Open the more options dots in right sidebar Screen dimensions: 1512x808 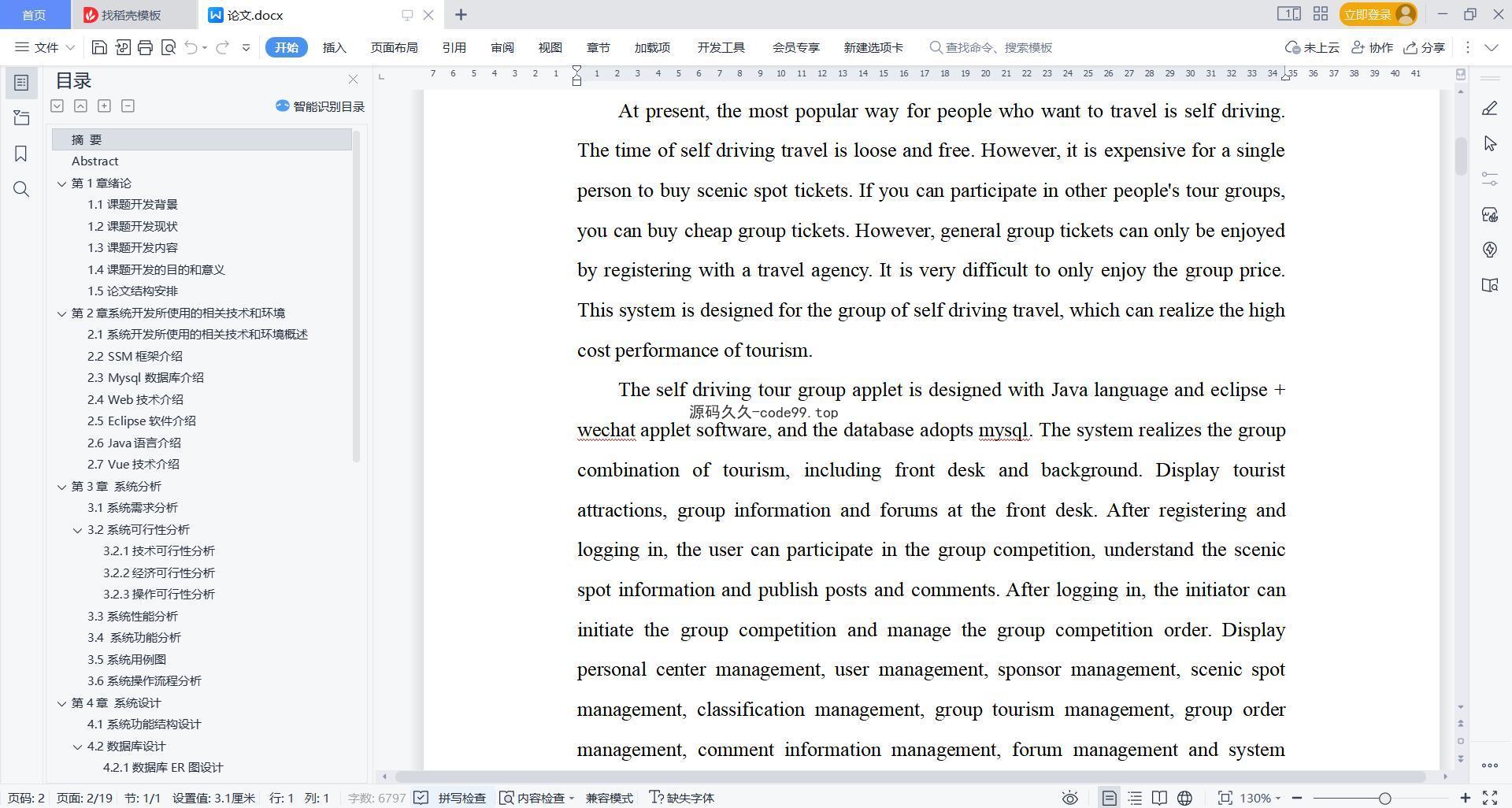click(1489, 765)
